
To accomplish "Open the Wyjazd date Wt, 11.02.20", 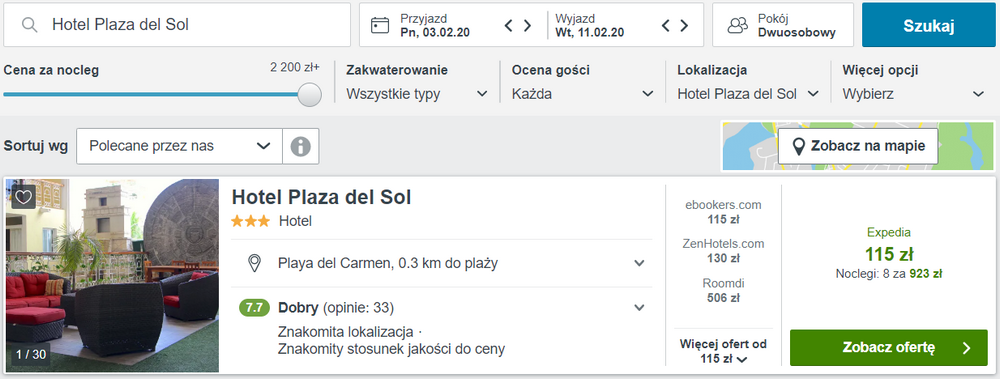I will pyautogui.click(x=589, y=26).
